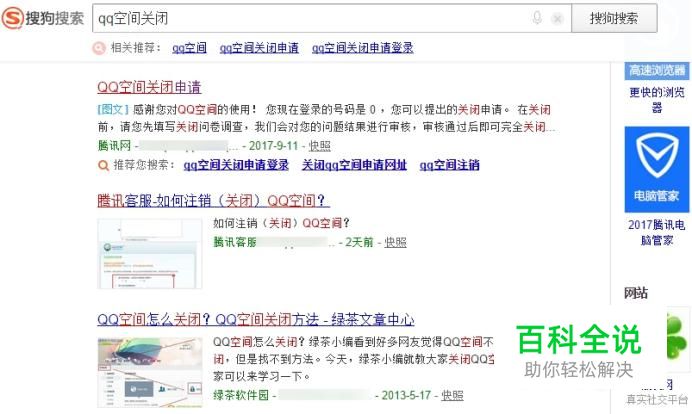Image resolution: width=692 pixels, height=414 pixels.
Task: Click the 绿茶 article result thumbnail
Action: (150, 372)
